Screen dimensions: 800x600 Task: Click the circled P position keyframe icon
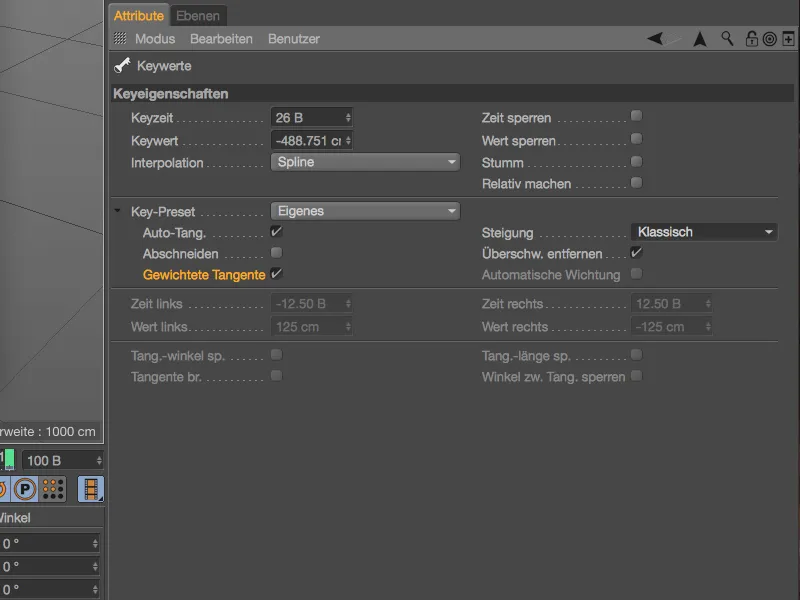click(25, 489)
